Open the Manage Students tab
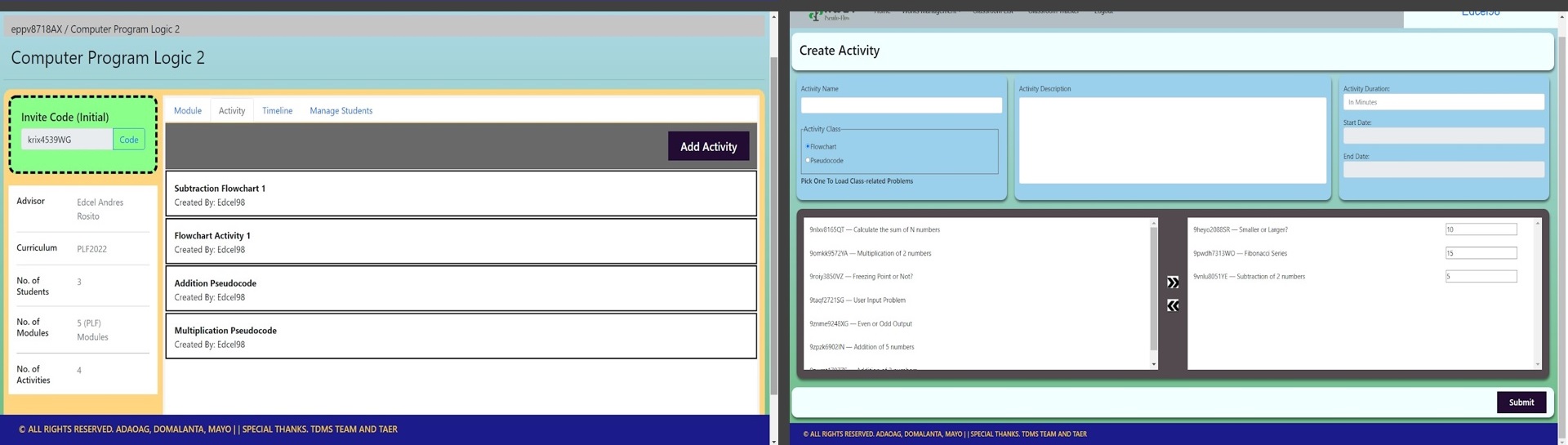Screen dimensions: 1568x445 (x=341, y=110)
